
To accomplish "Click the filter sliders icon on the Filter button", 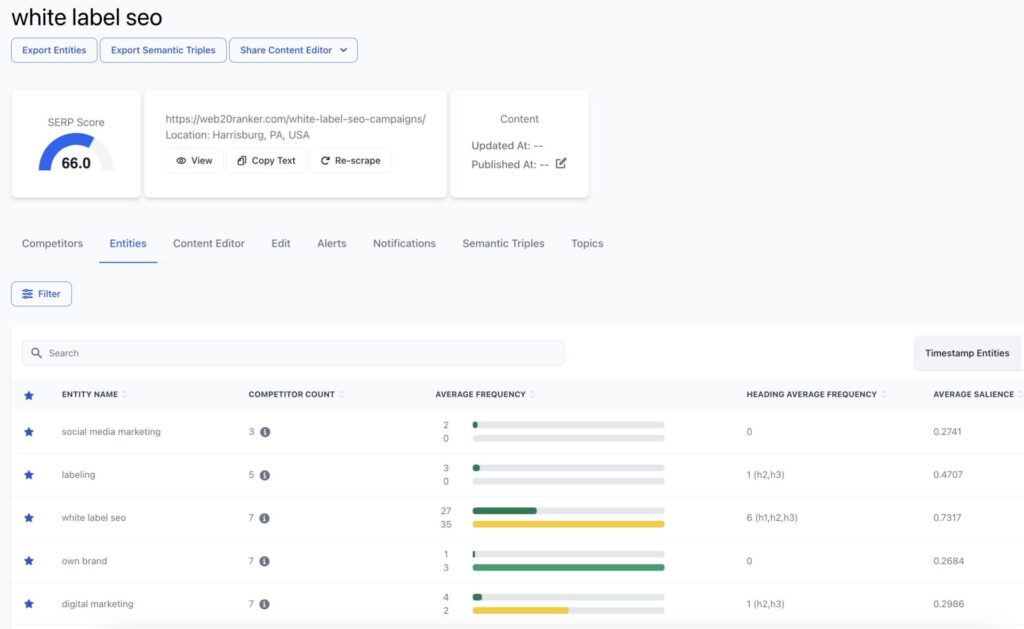I will pos(28,293).
